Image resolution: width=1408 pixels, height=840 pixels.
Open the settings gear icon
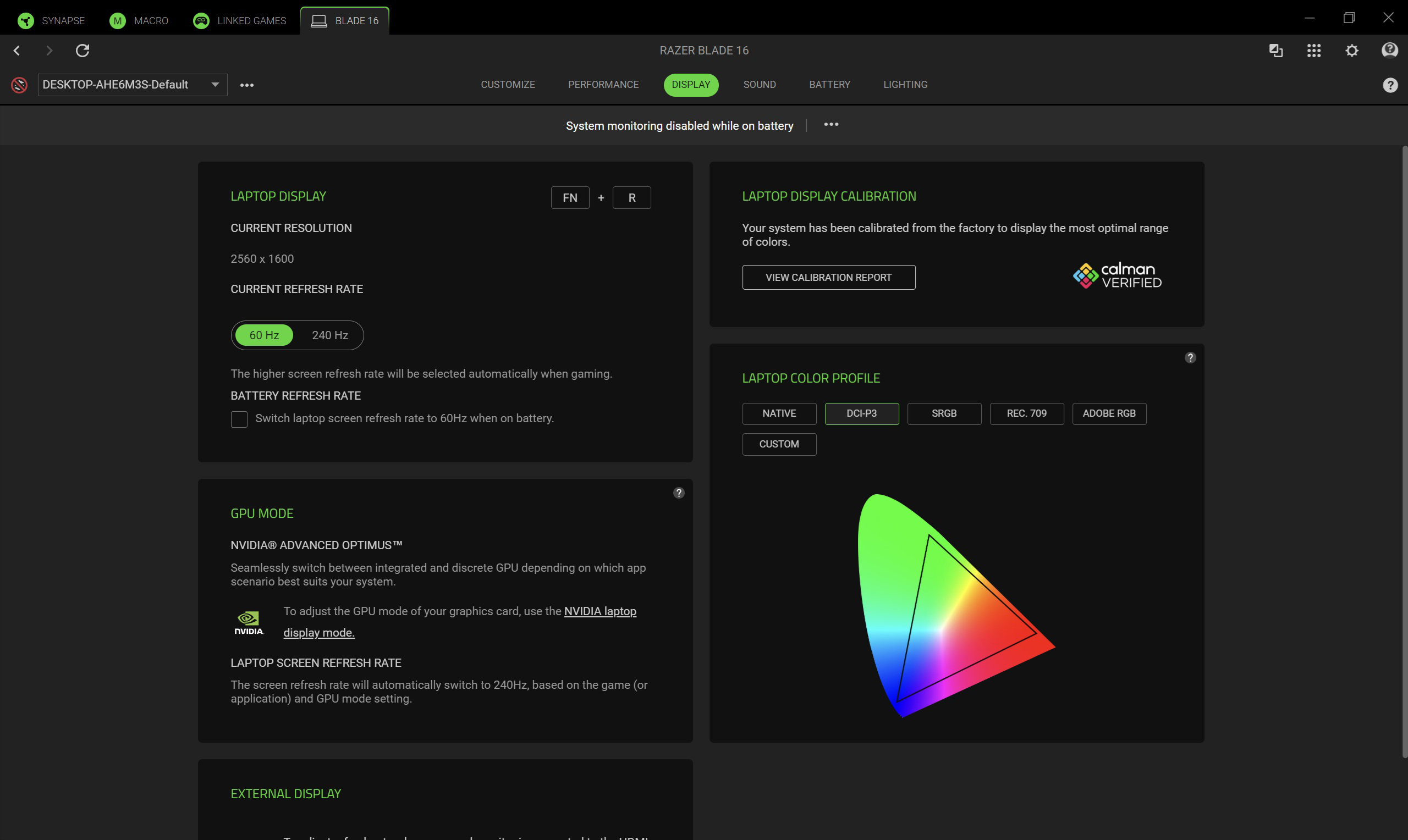pos(1351,51)
